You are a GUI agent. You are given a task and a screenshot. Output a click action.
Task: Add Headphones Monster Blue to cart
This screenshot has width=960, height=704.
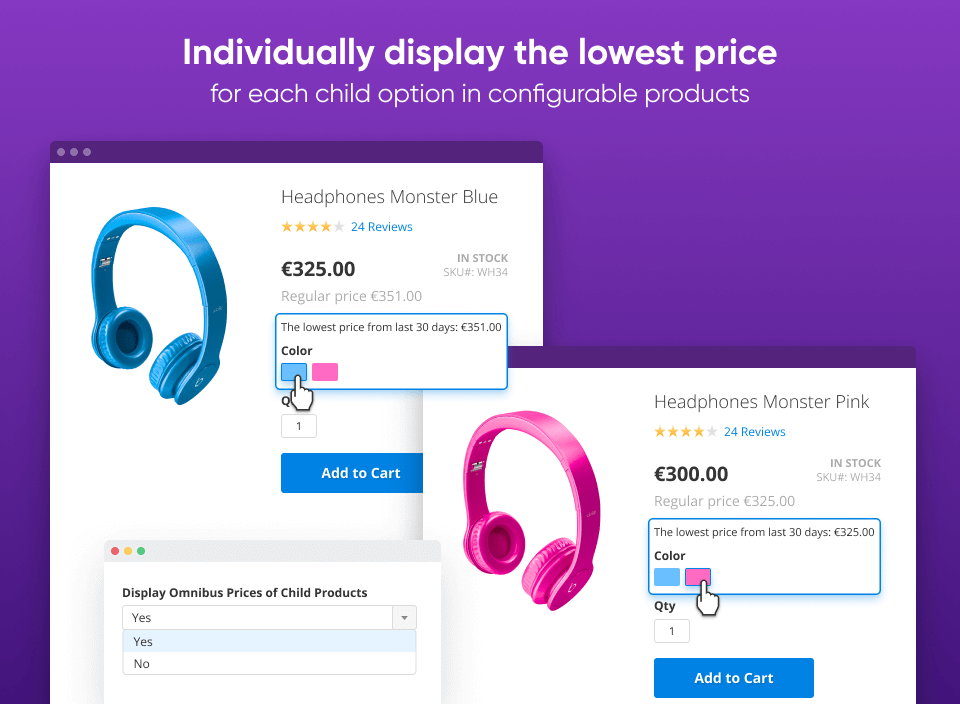pyautogui.click(x=352, y=473)
